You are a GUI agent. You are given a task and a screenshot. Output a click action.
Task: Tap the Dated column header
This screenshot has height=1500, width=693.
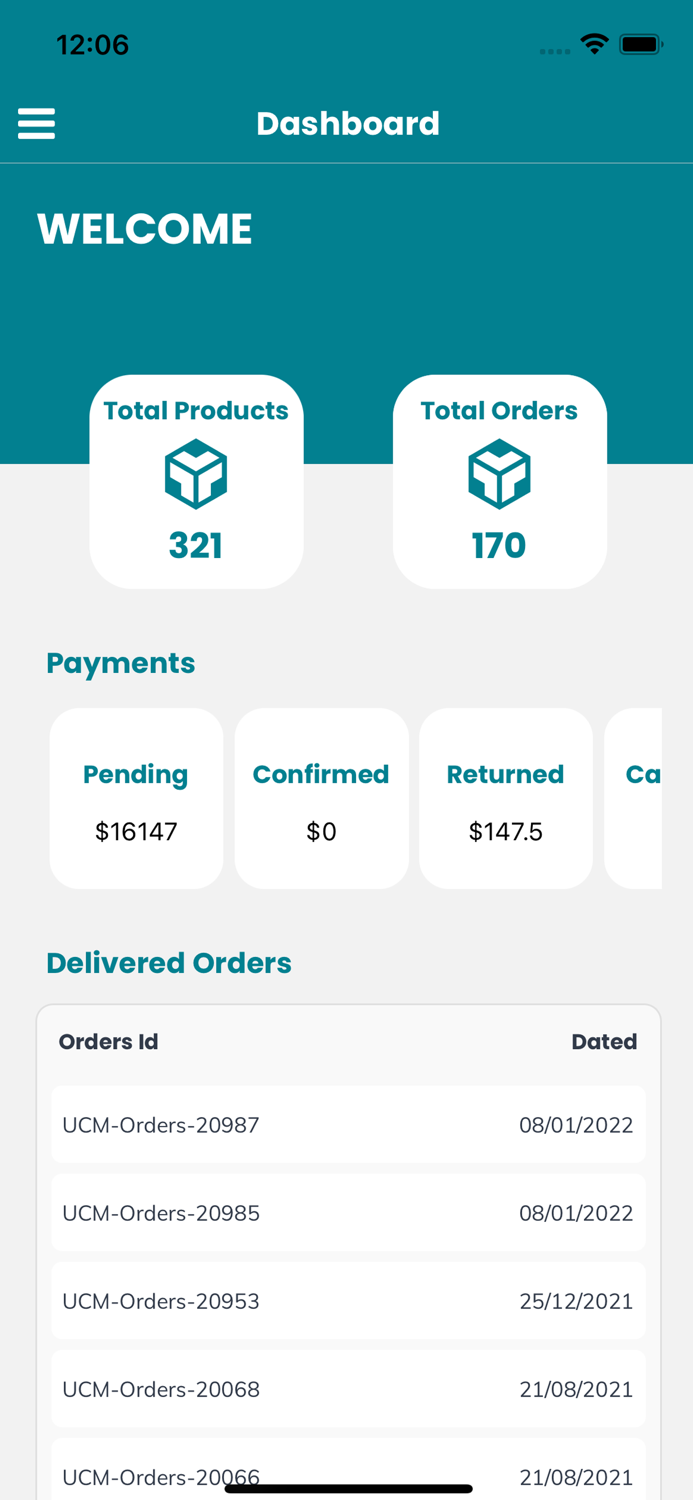(604, 1042)
